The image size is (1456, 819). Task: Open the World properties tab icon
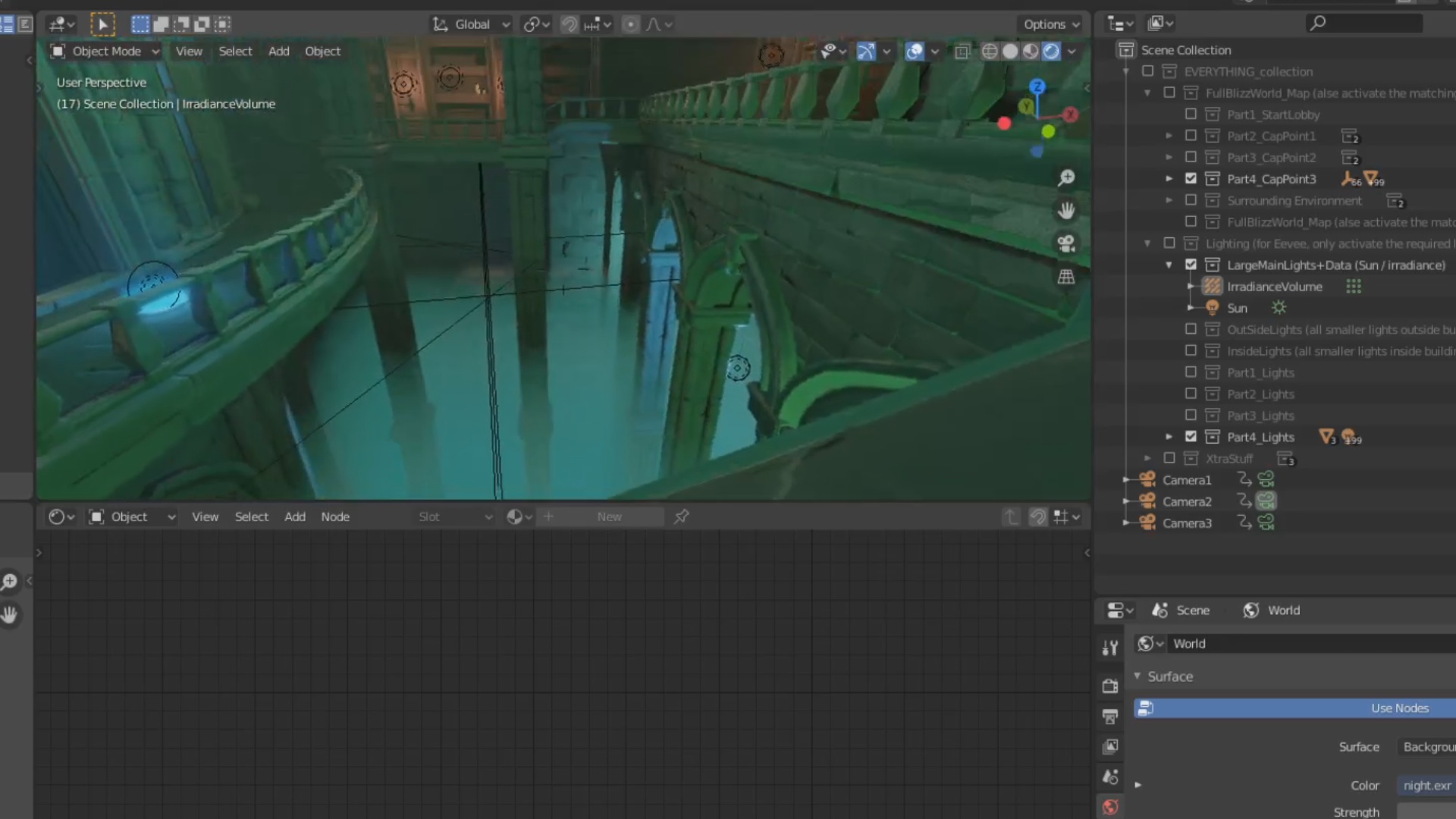click(1110, 807)
